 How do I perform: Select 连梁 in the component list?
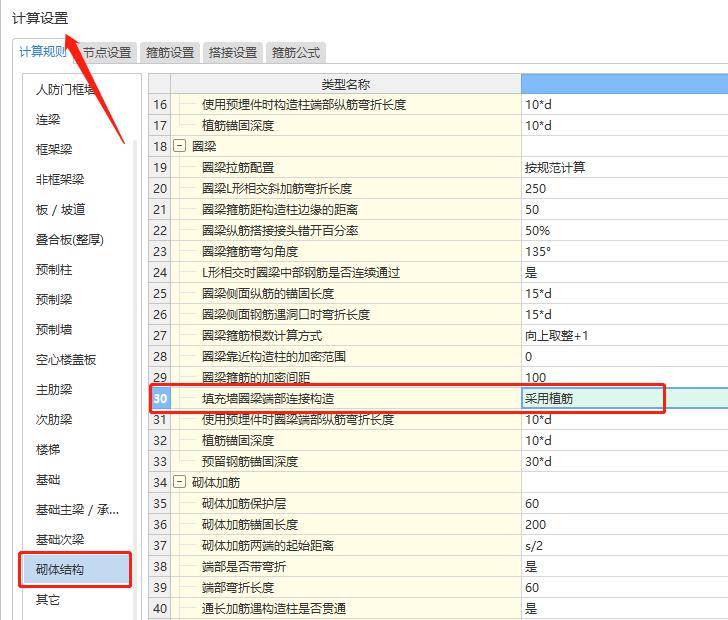(48, 120)
